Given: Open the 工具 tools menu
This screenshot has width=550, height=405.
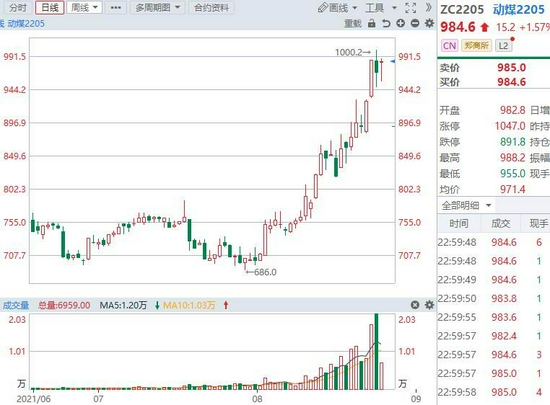Looking at the screenshot, I should click(x=381, y=8).
